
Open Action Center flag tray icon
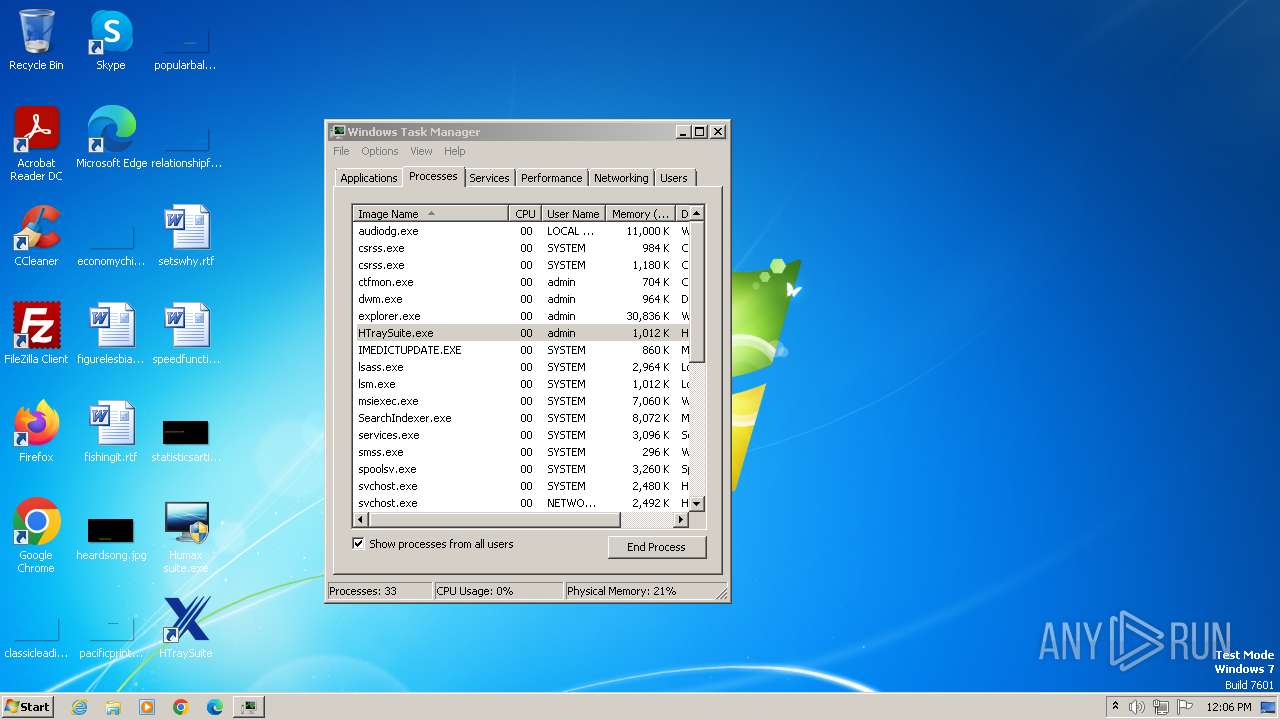(1185, 707)
